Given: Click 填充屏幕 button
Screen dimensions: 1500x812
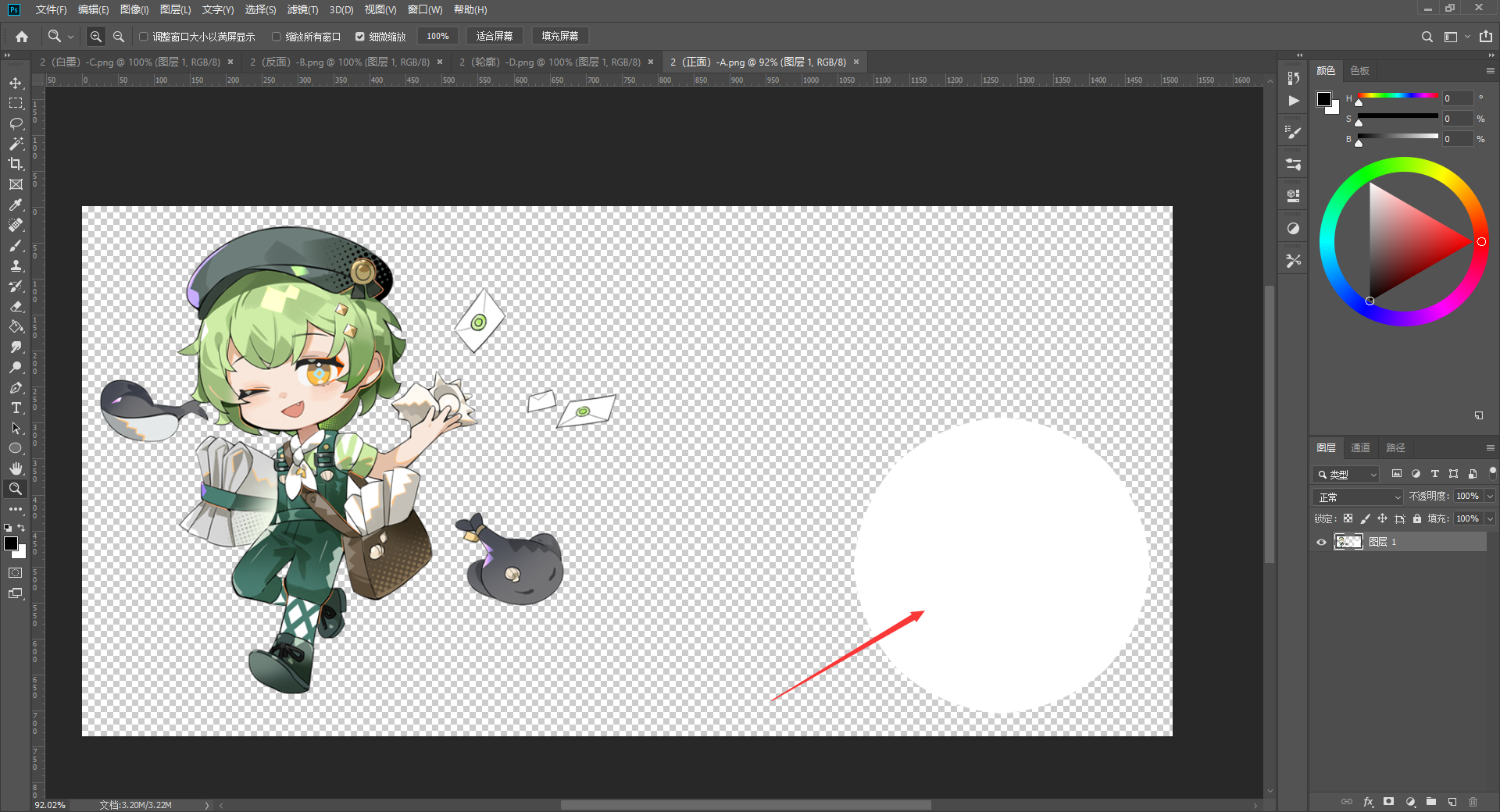Looking at the screenshot, I should [560, 36].
